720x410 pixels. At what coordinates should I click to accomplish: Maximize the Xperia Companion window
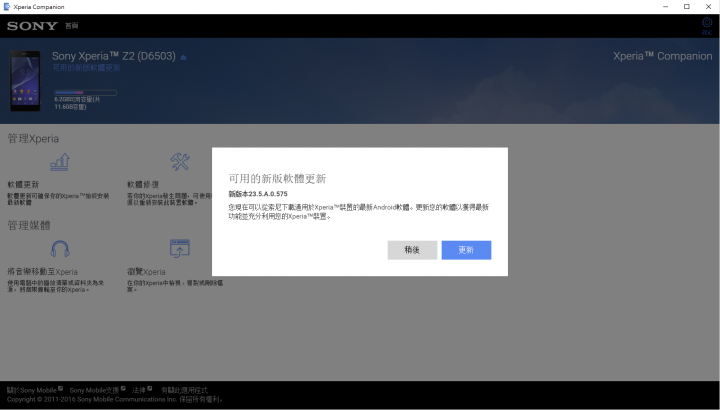tap(686, 6)
